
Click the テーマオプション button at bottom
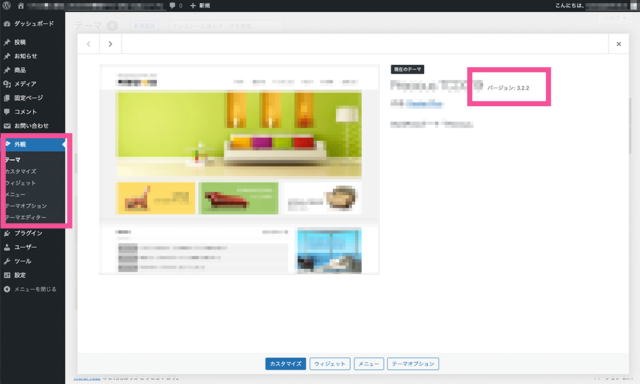tap(413, 364)
